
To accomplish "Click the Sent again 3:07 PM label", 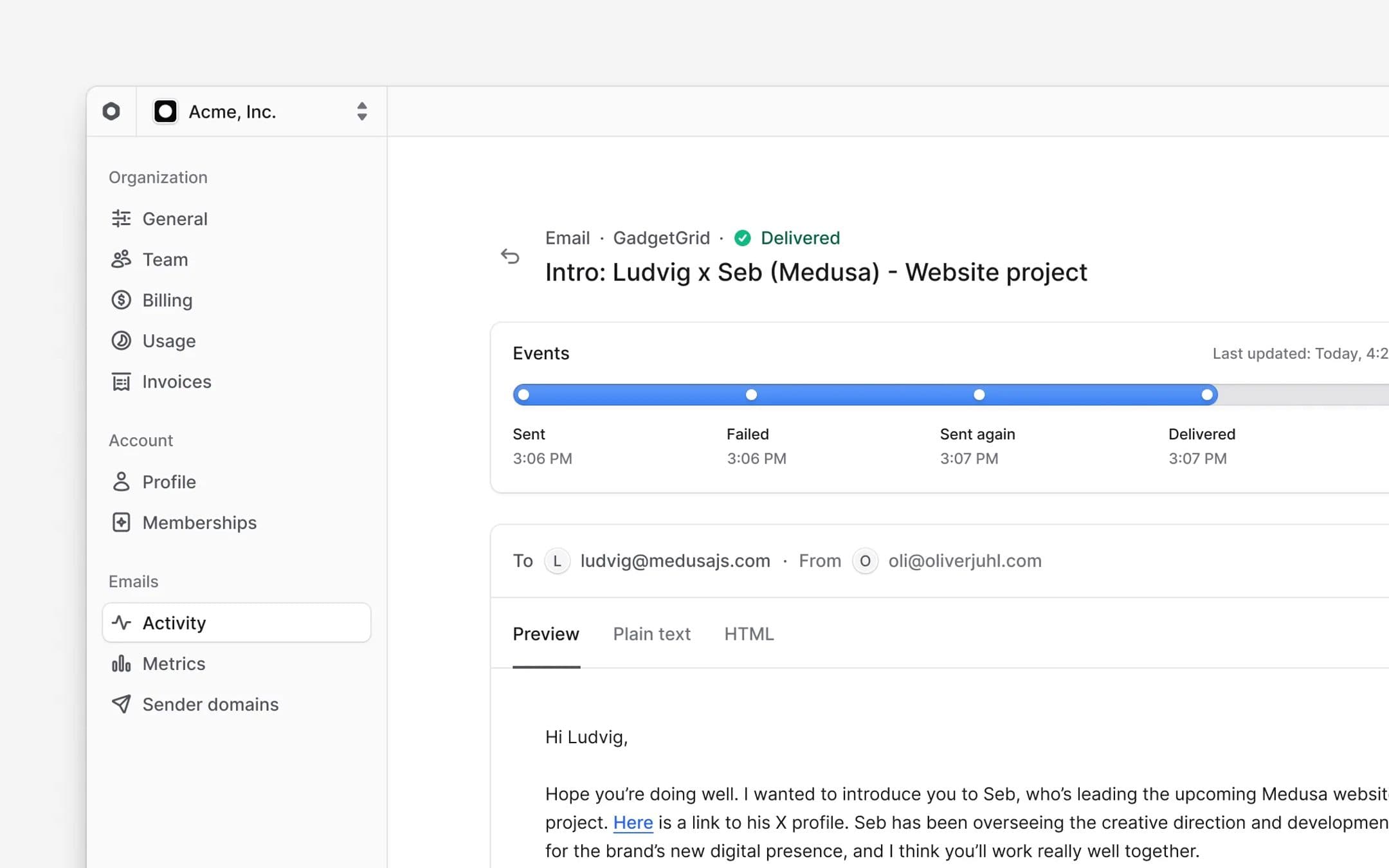I will pyautogui.click(x=977, y=446).
